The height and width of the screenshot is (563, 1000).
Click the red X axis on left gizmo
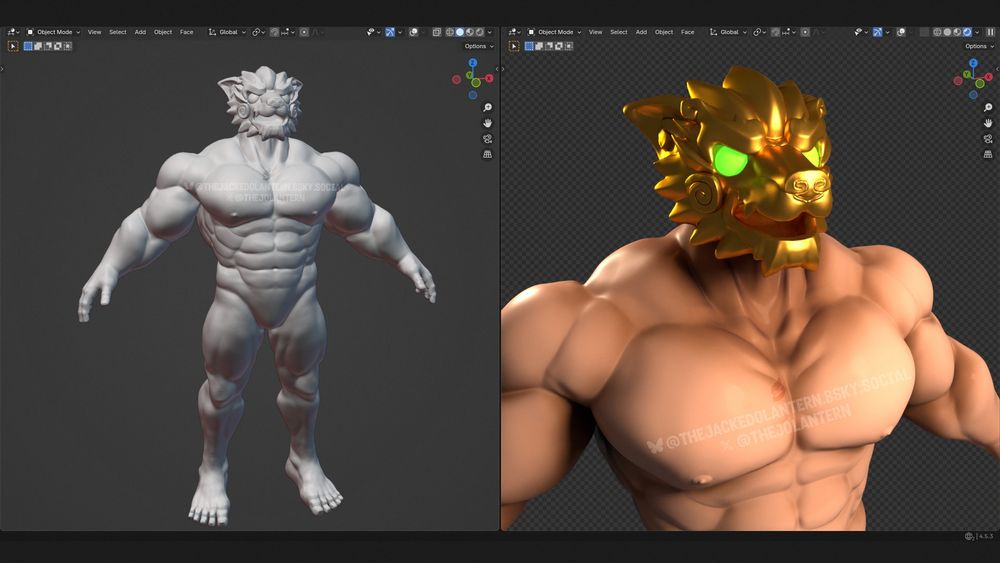click(489, 78)
